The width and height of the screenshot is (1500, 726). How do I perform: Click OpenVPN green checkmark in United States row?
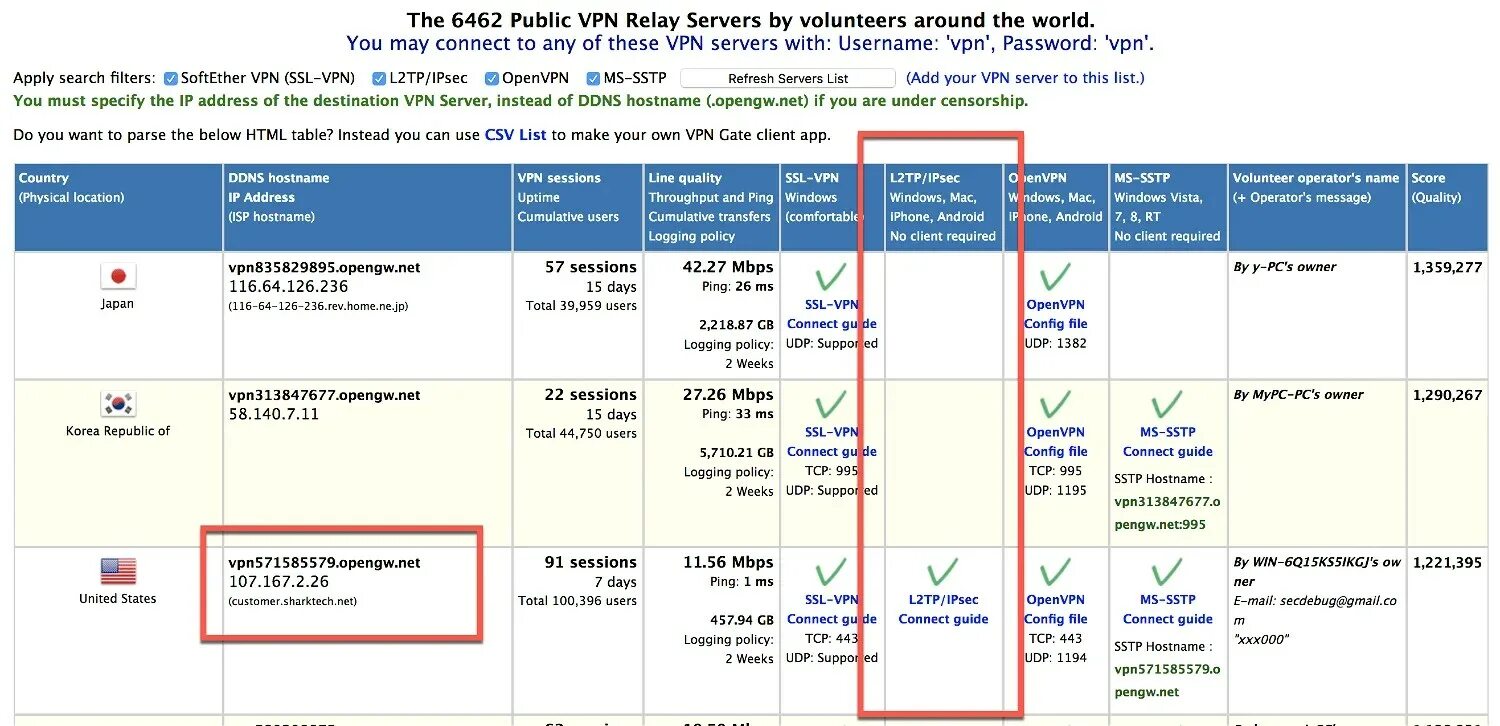click(x=1055, y=572)
